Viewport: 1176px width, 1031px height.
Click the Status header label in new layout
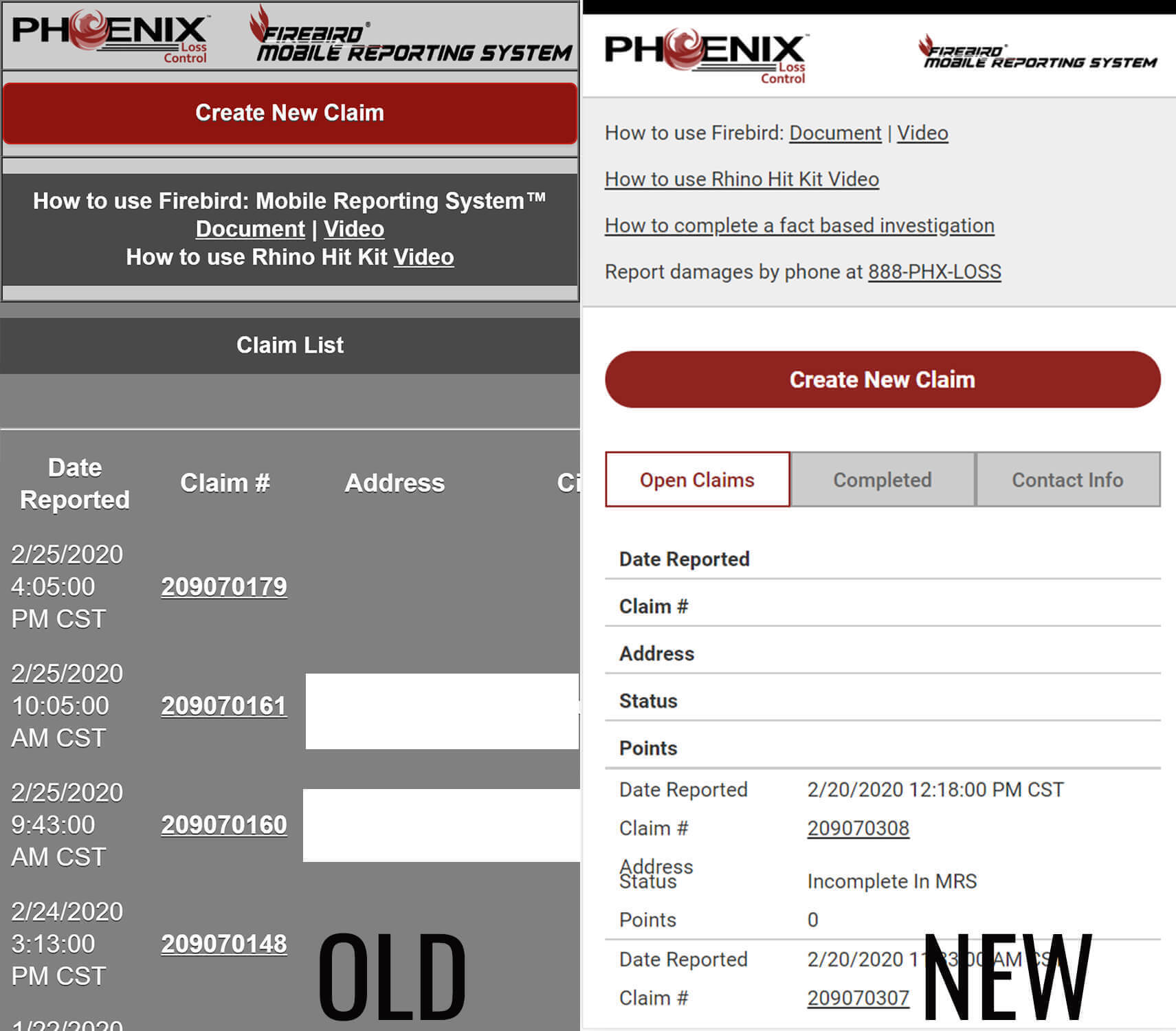pos(648,701)
